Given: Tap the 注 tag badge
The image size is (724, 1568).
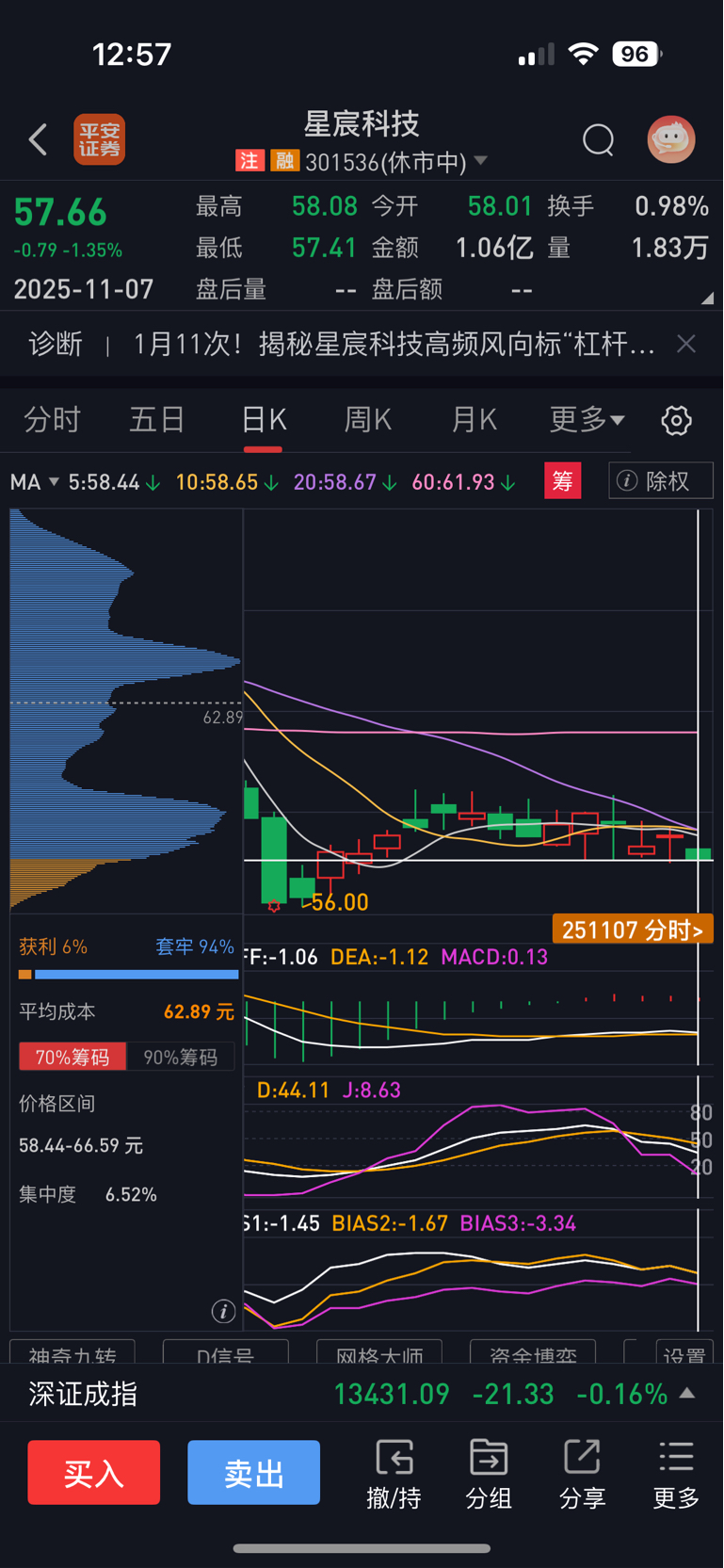Looking at the screenshot, I should [249, 161].
